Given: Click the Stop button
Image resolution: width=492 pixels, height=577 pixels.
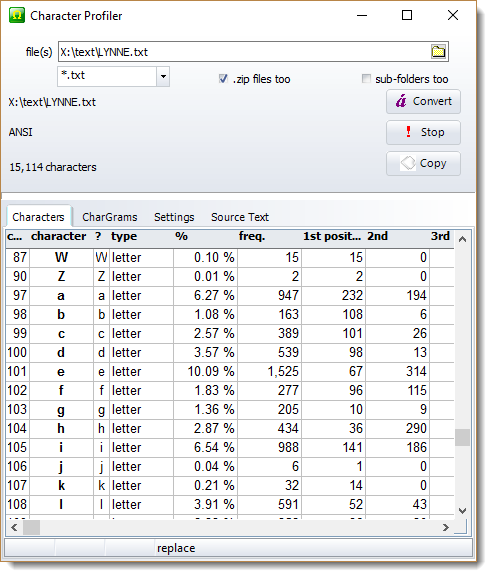Looking at the screenshot, I should [x=423, y=132].
